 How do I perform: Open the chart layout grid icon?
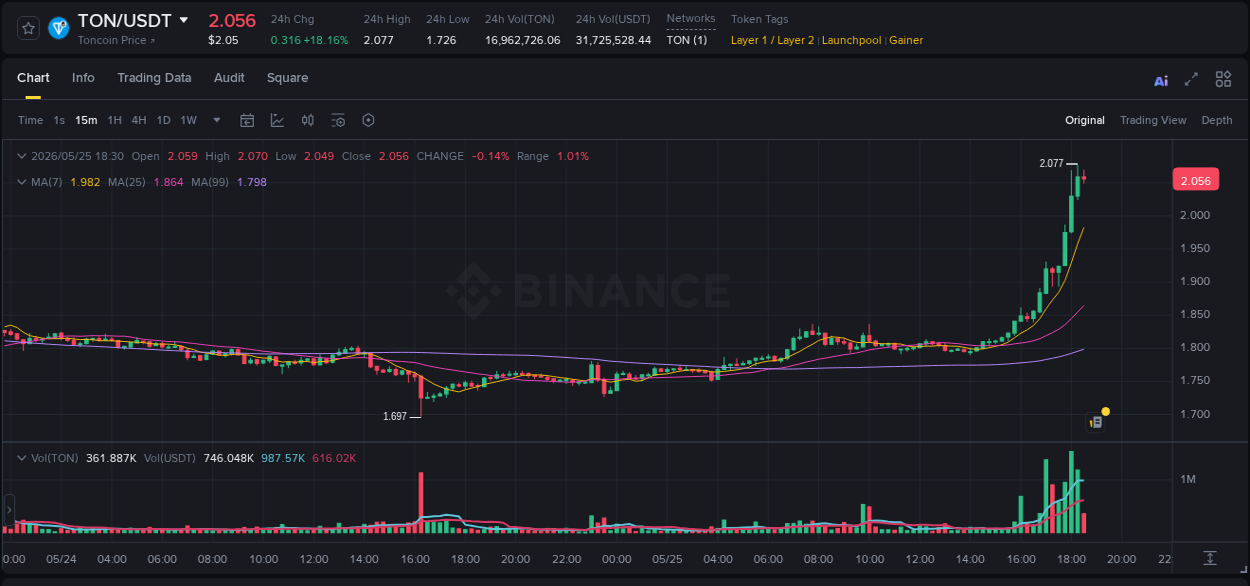1223,79
